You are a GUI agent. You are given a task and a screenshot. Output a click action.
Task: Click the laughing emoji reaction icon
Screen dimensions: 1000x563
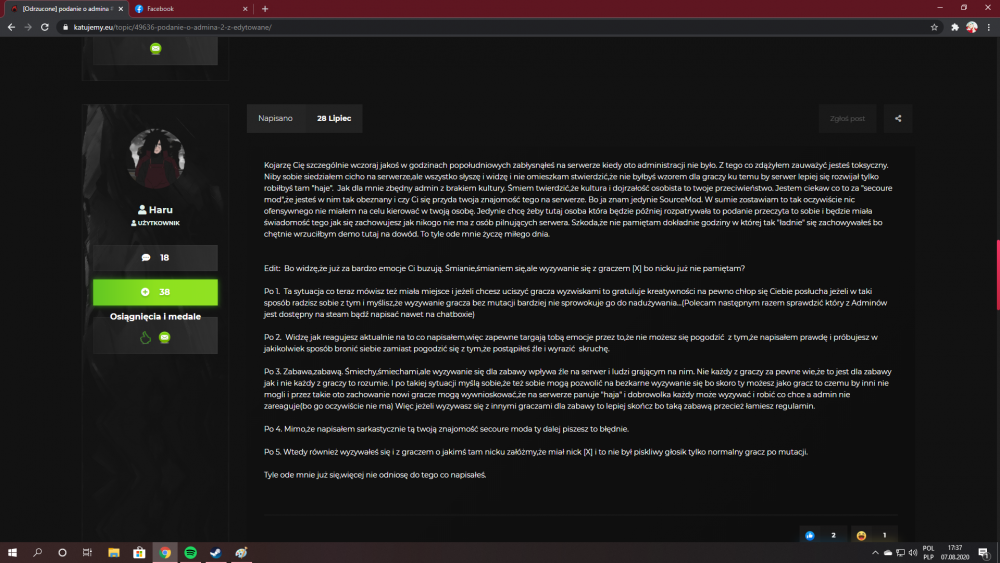coord(861,536)
